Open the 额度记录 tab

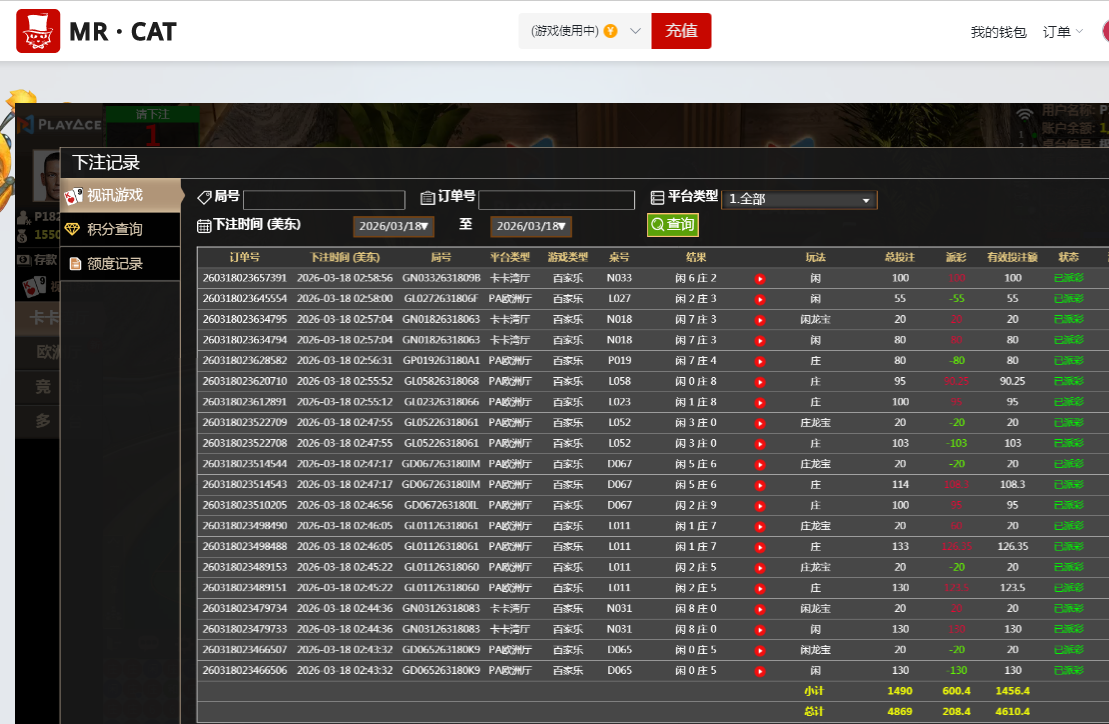point(115,264)
